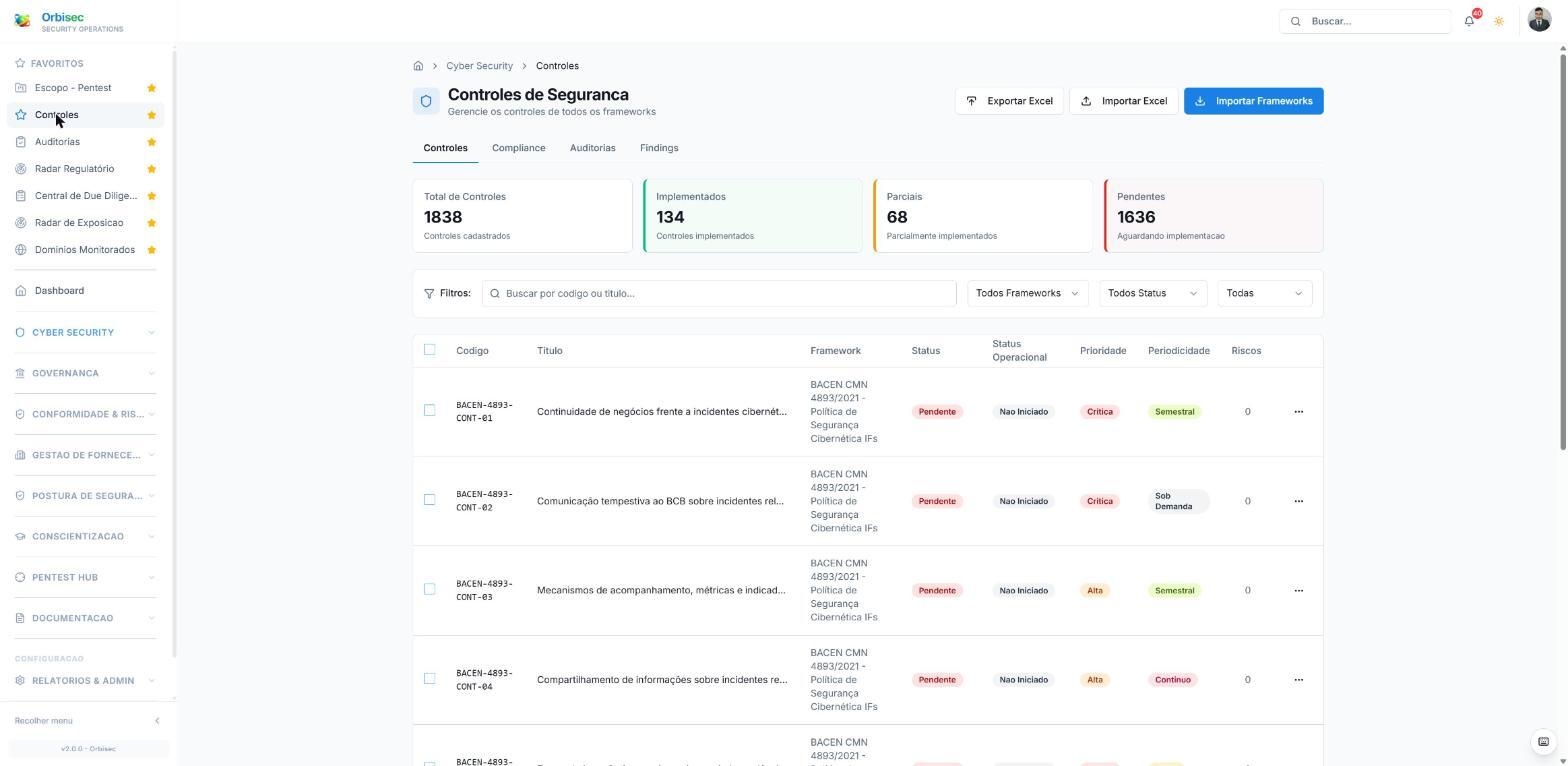The width and height of the screenshot is (1568, 766).
Task: Unfavorite Central de Due Diligence star
Action: pos(151,196)
